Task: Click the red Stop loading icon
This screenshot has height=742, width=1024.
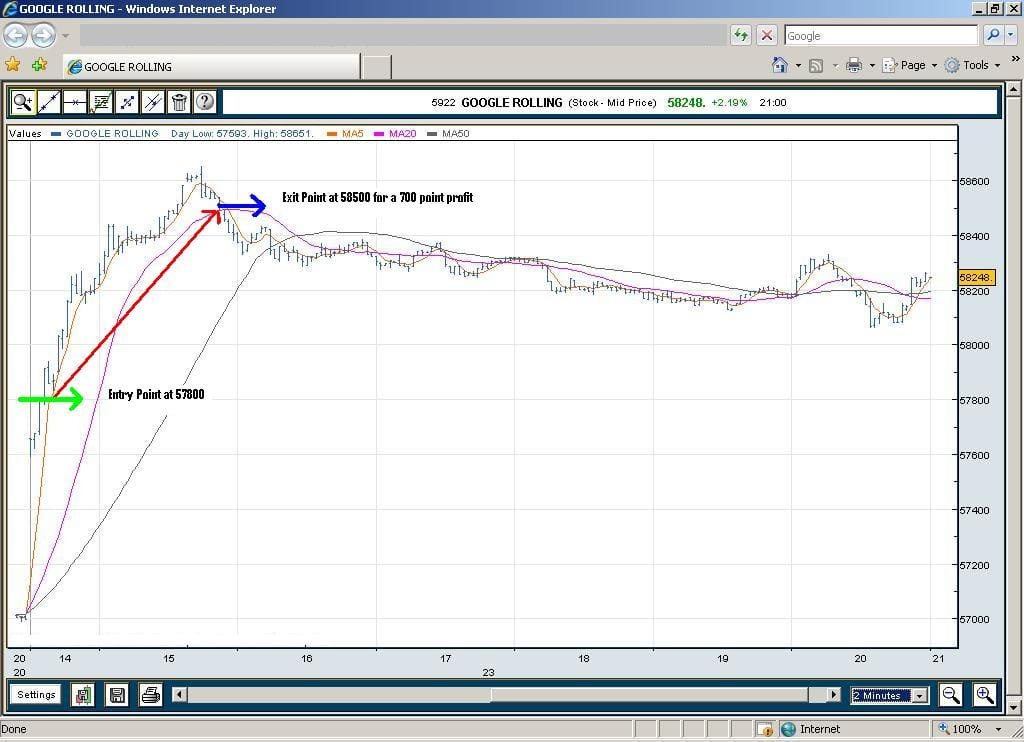Action: point(767,35)
